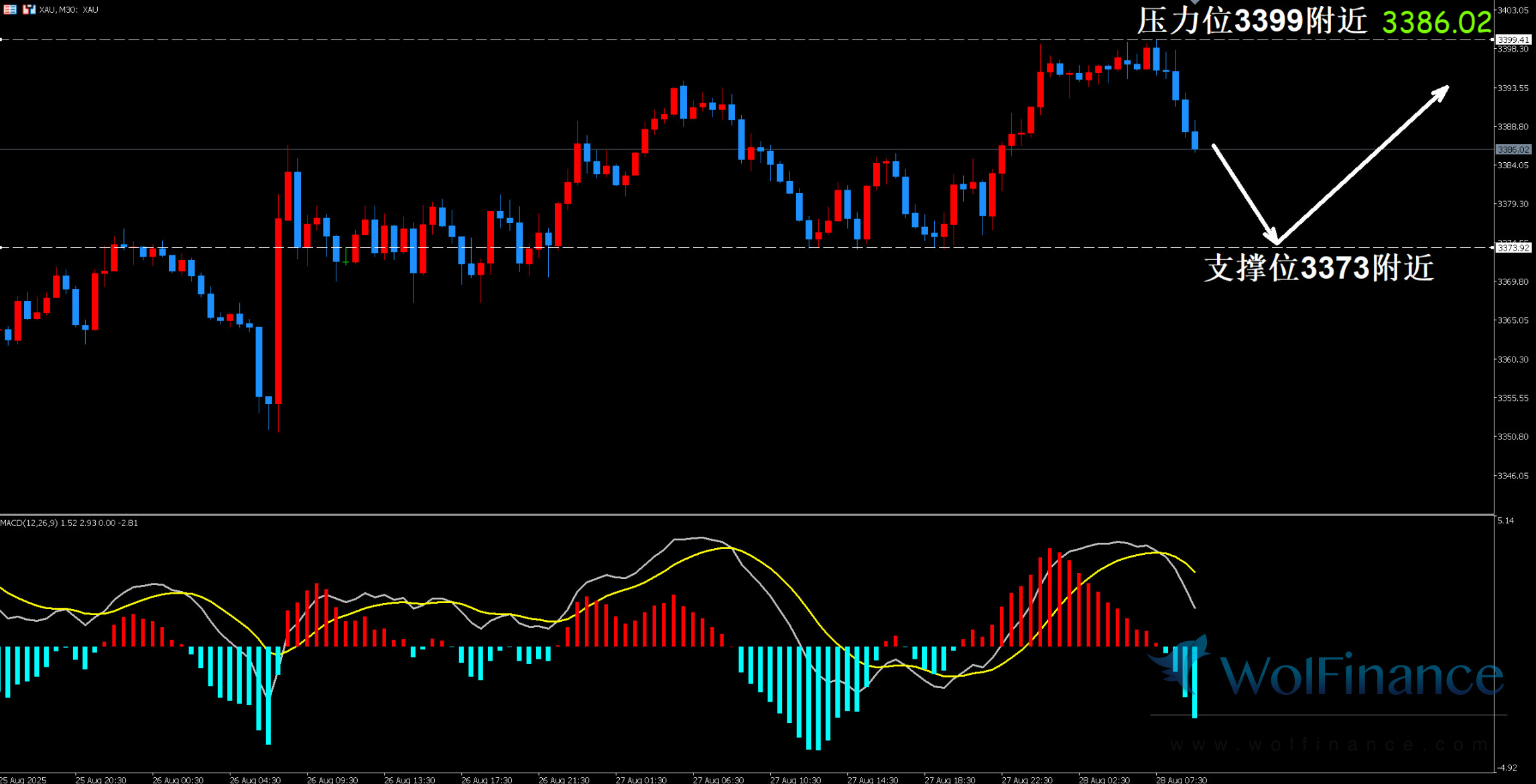
Task: Click the 3360.30 price scale label
Action: pos(1514,359)
